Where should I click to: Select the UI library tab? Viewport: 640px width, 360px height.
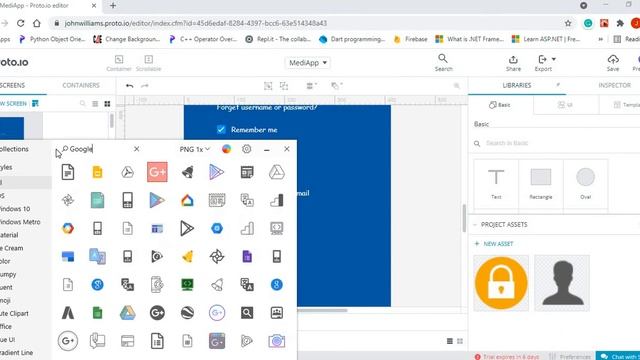click(x=566, y=105)
